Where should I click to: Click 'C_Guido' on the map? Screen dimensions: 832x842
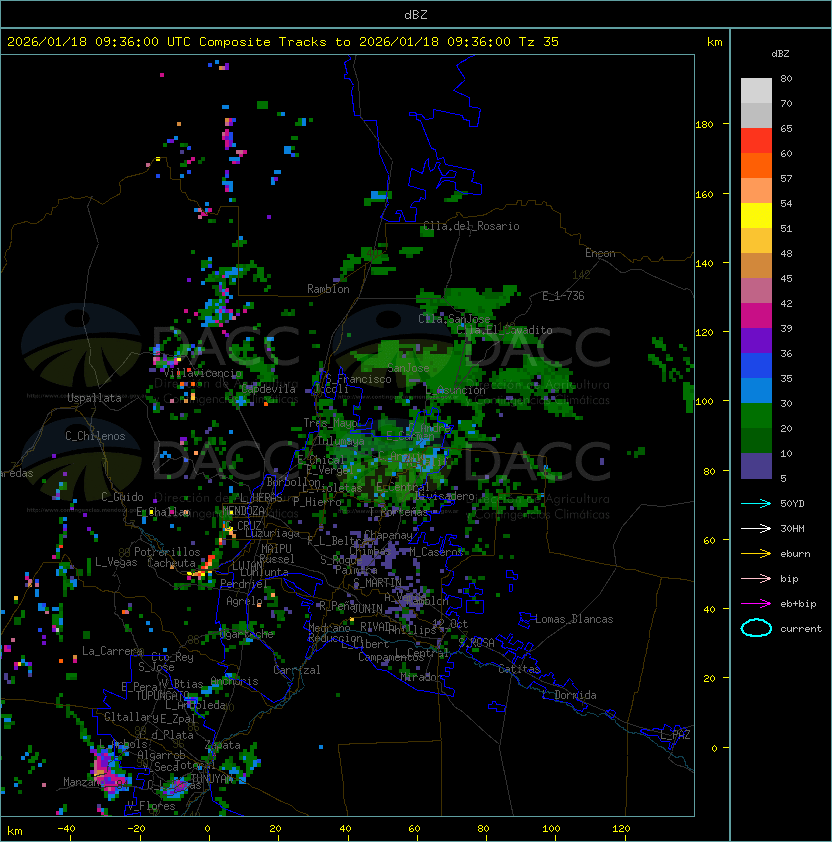(x=122, y=497)
